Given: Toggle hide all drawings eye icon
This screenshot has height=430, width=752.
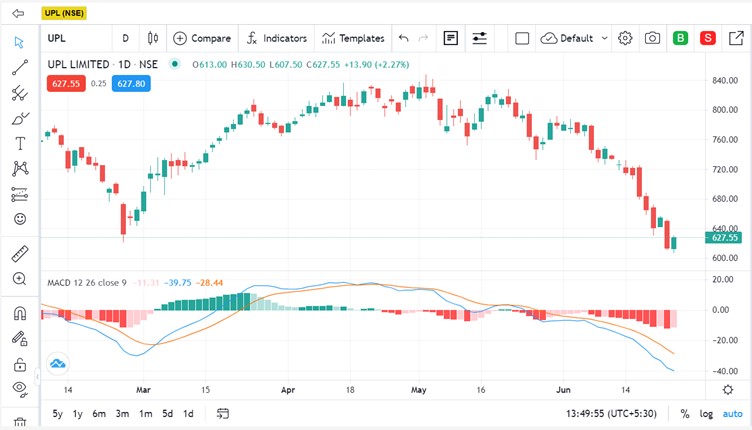Looking at the screenshot, I should (20, 389).
